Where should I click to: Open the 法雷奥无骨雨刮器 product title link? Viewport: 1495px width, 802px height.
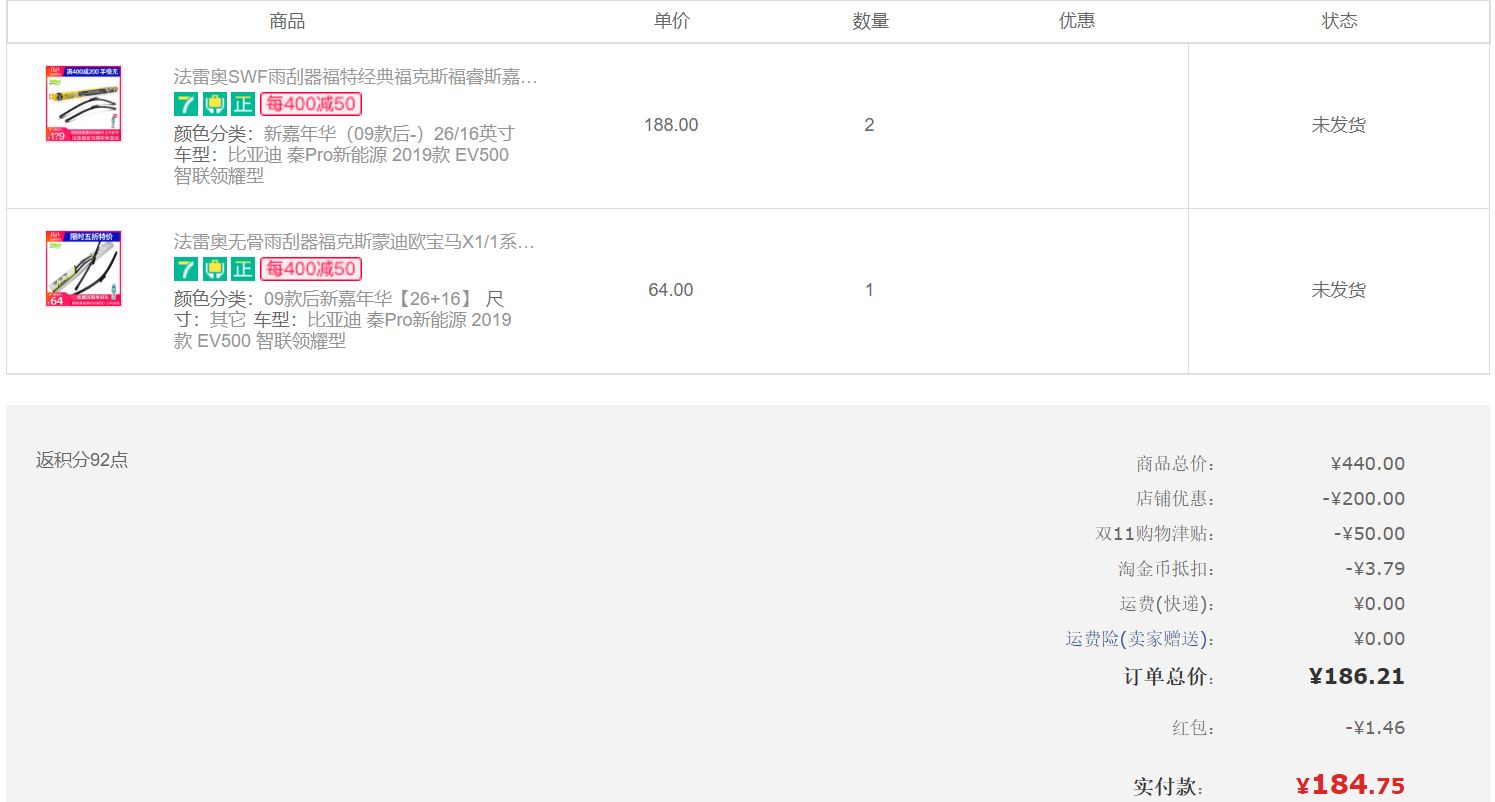354,241
